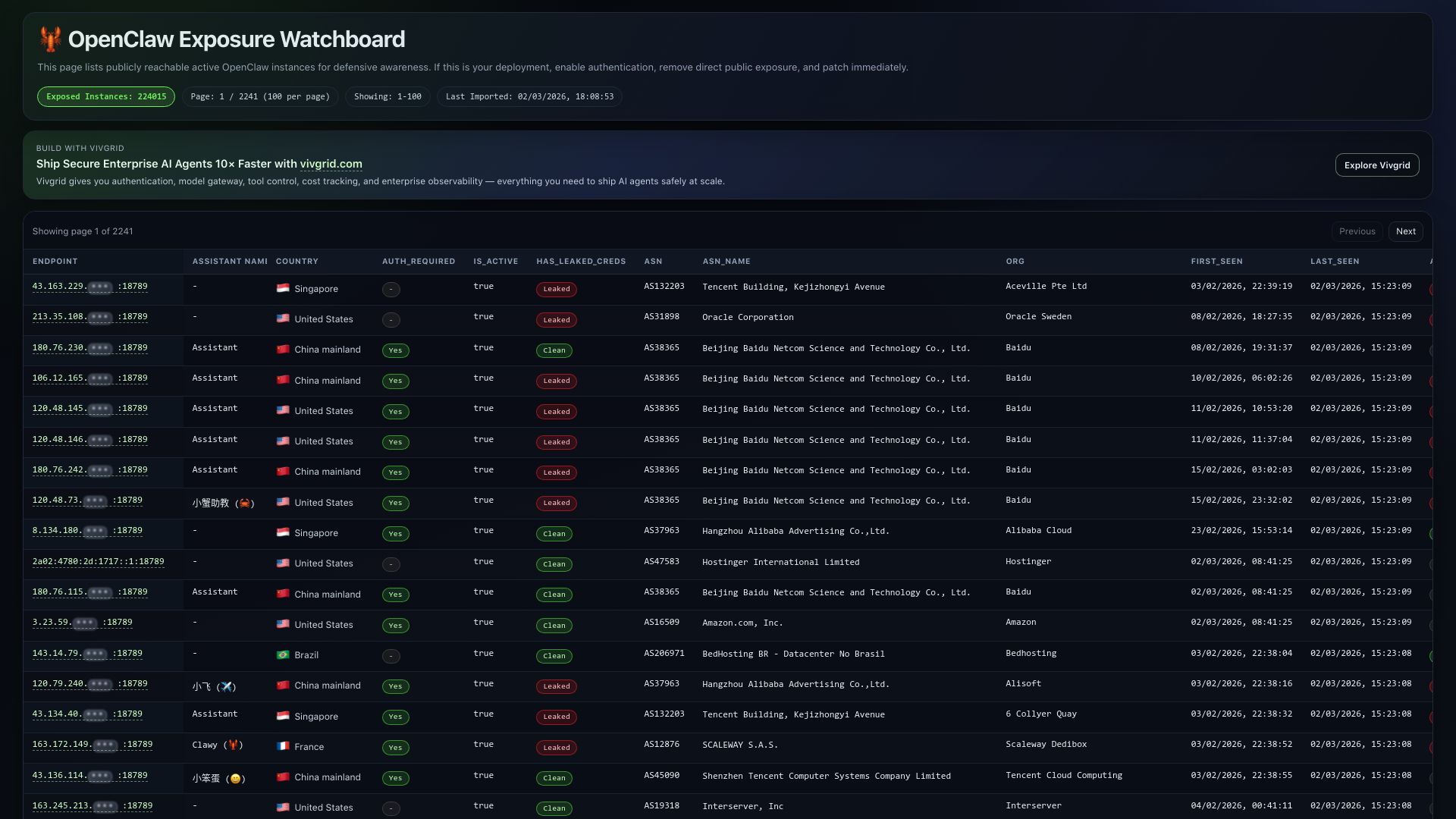Click the AS206971 ASN cell
Viewport: 1456px width, 819px height.
664,653
